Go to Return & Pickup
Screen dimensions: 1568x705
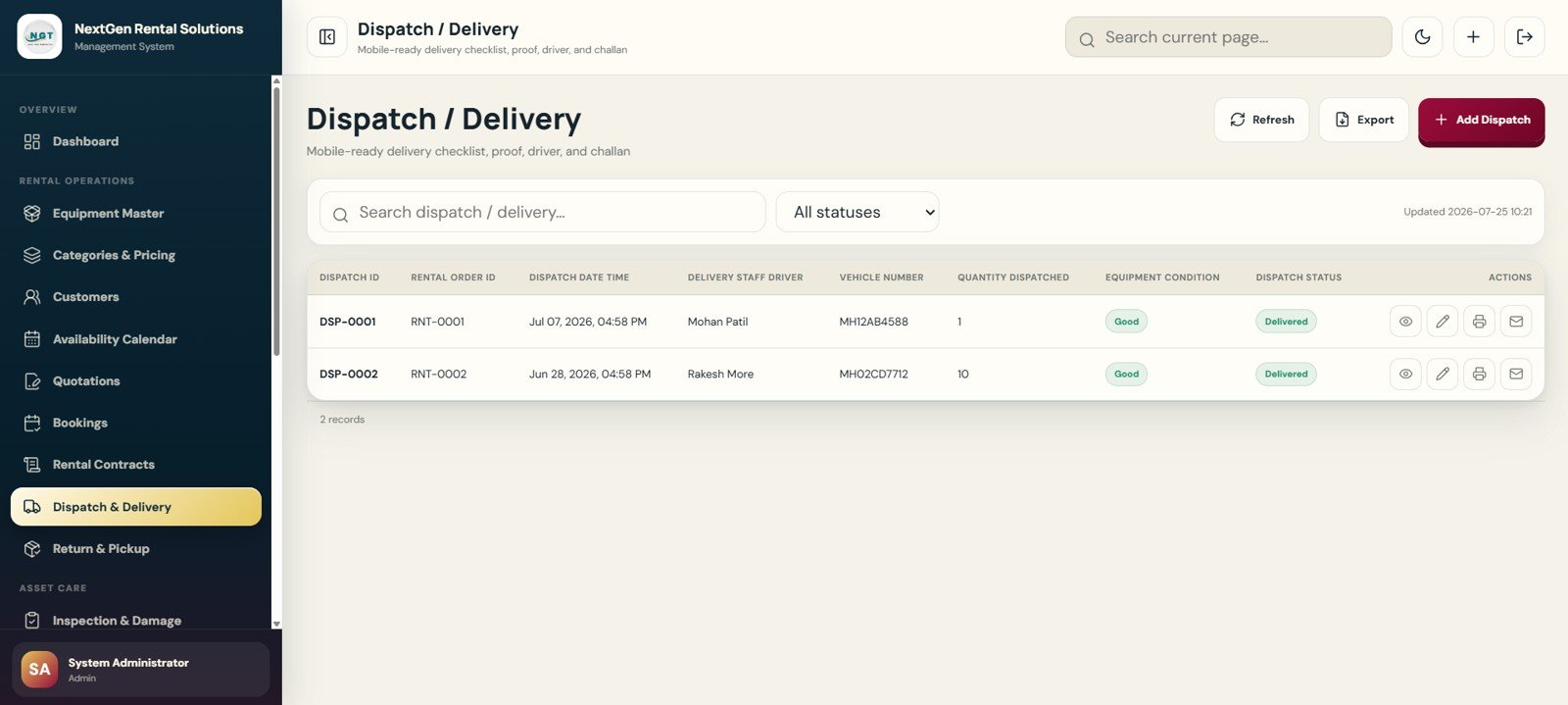[x=135, y=549]
